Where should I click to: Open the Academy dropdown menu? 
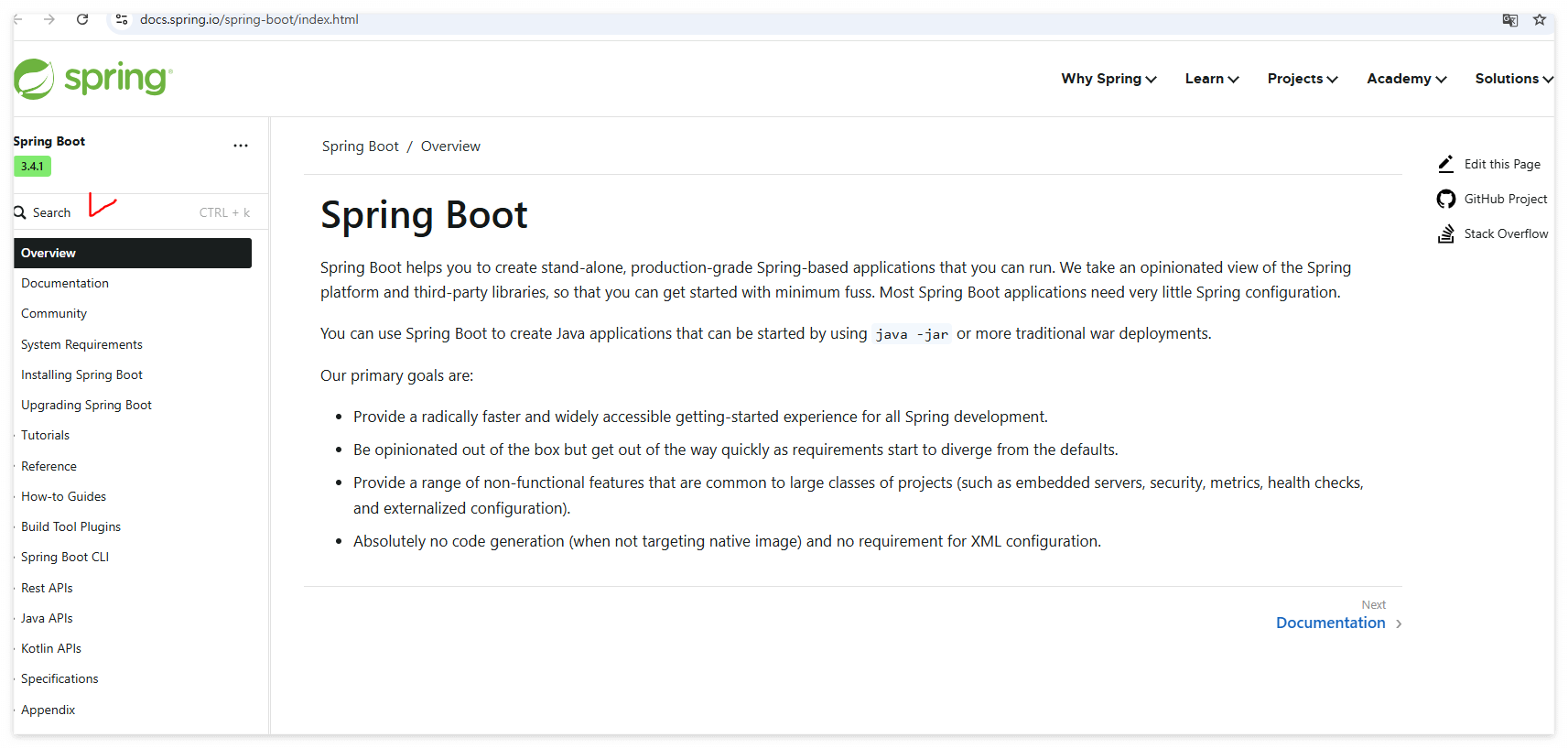coord(1406,79)
